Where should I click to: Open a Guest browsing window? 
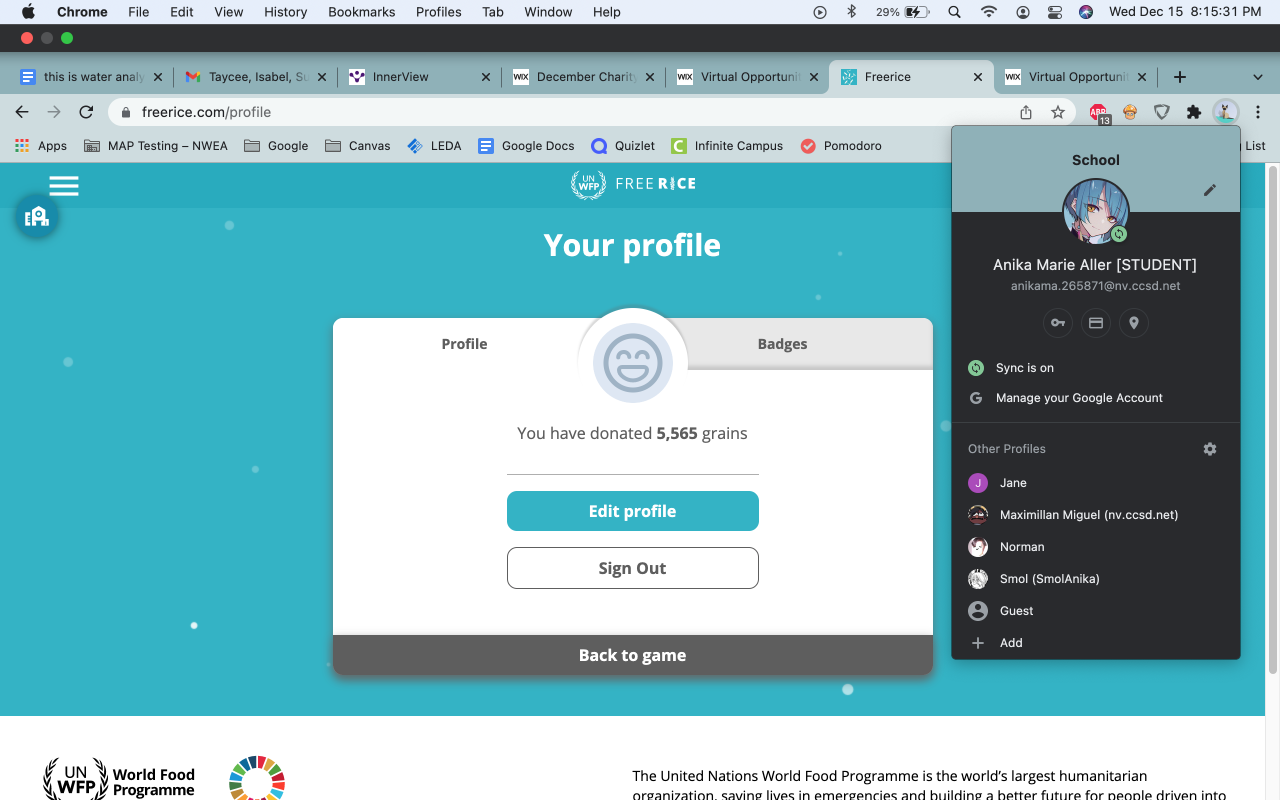(x=1096, y=611)
